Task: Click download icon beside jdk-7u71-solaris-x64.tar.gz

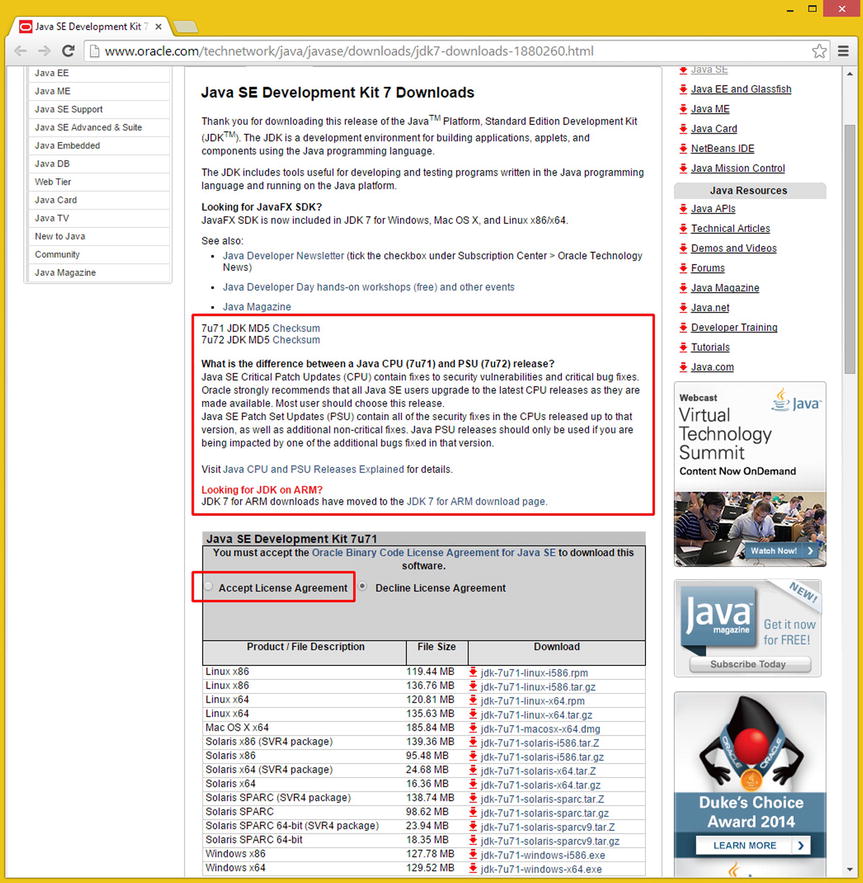Action: (x=473, y=784)
